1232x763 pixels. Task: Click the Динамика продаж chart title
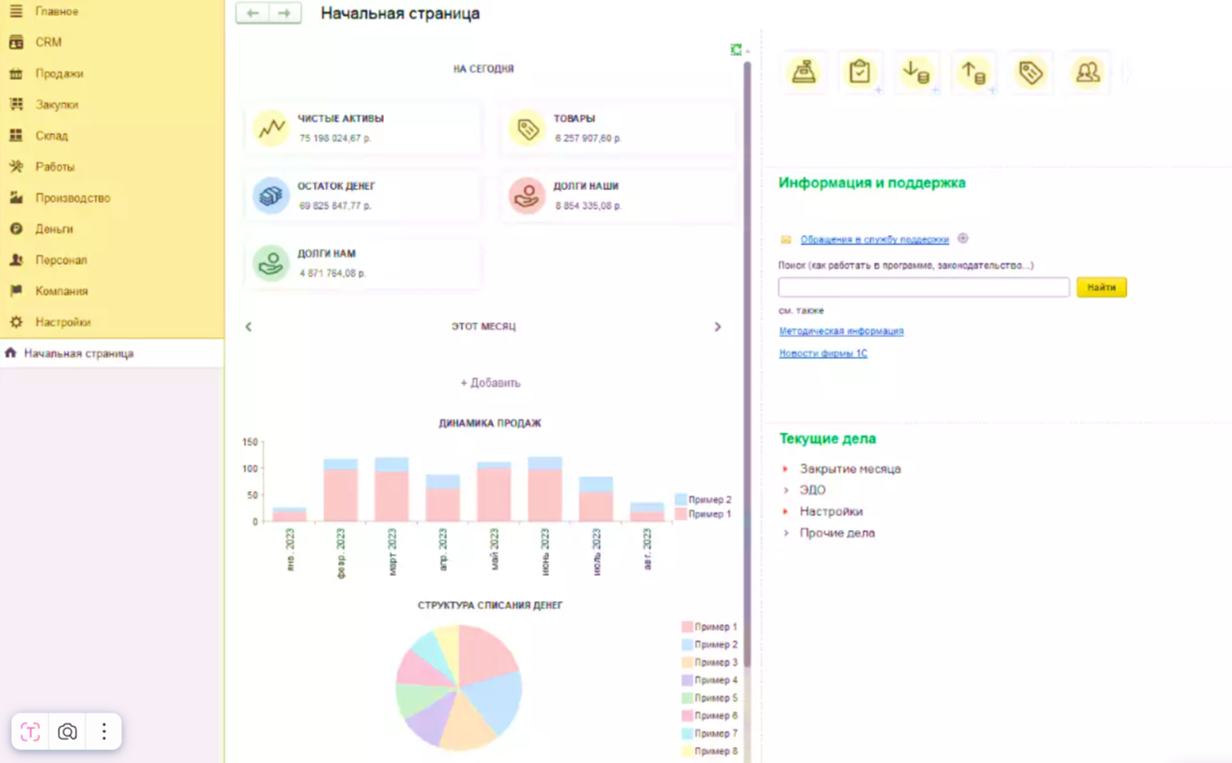pyautogui.click(x=490, y=423)
